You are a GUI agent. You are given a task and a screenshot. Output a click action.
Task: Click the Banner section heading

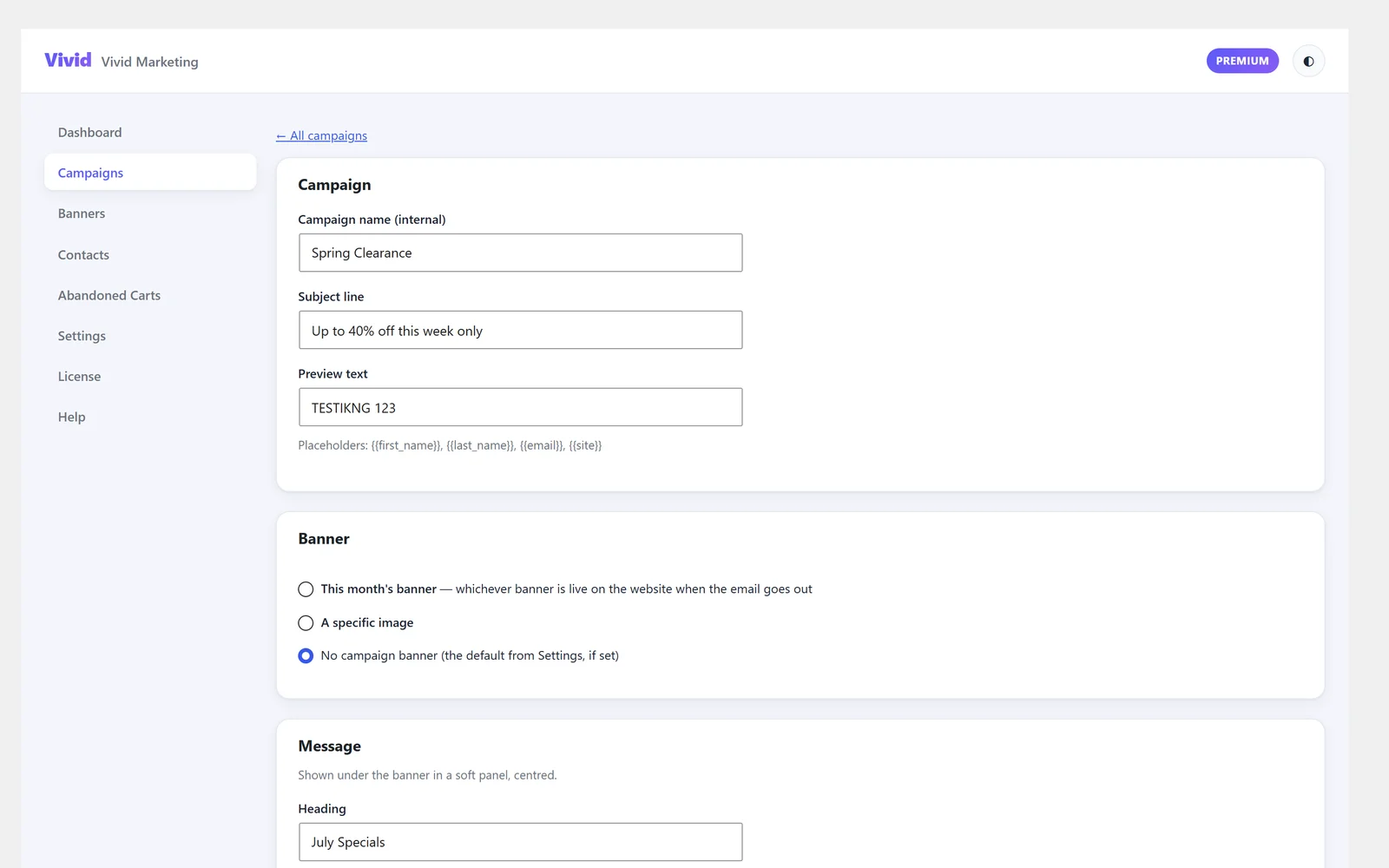324,539
